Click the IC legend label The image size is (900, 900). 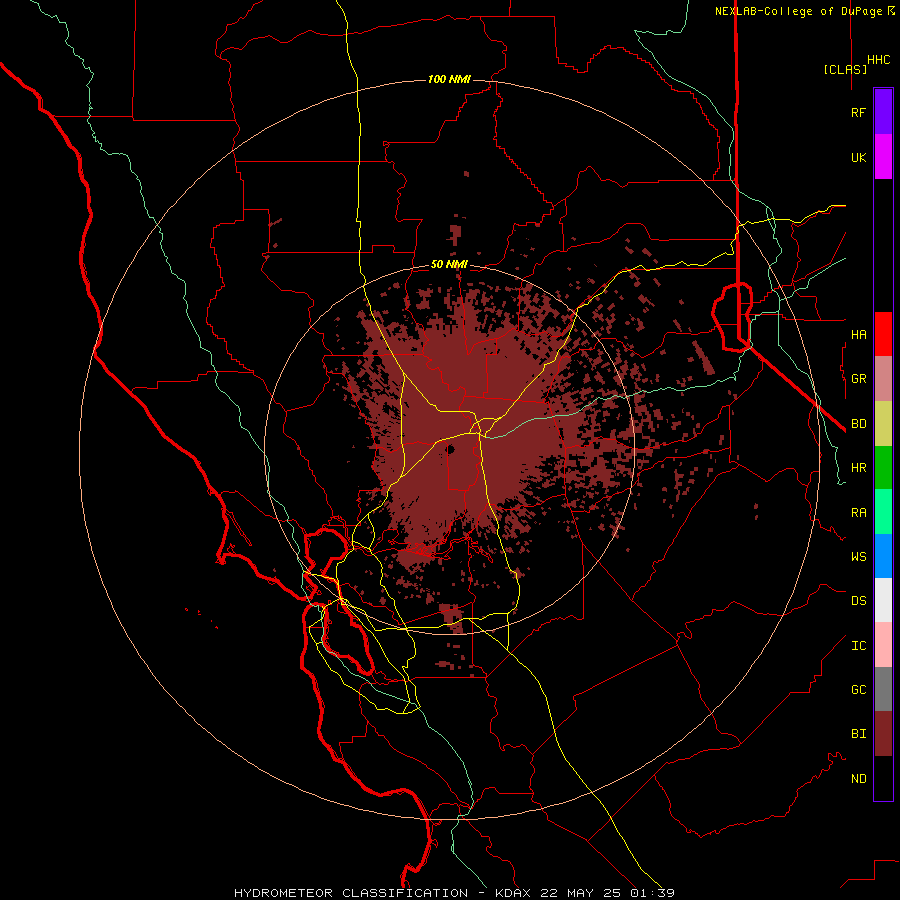coord(858,646)
